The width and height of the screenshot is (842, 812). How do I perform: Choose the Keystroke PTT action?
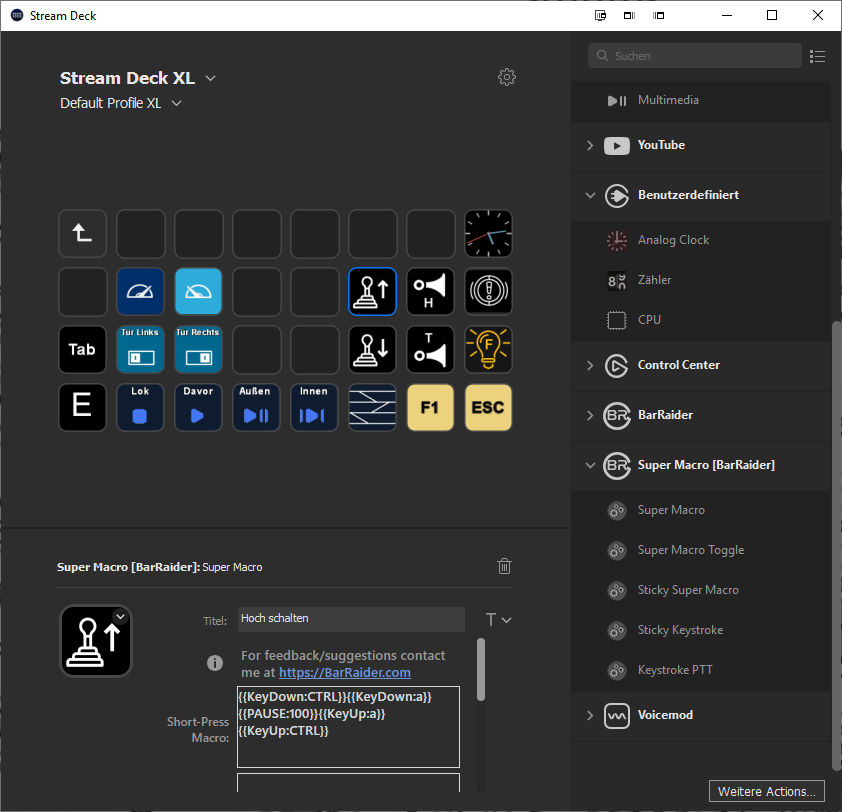click(x=701, y=670)
